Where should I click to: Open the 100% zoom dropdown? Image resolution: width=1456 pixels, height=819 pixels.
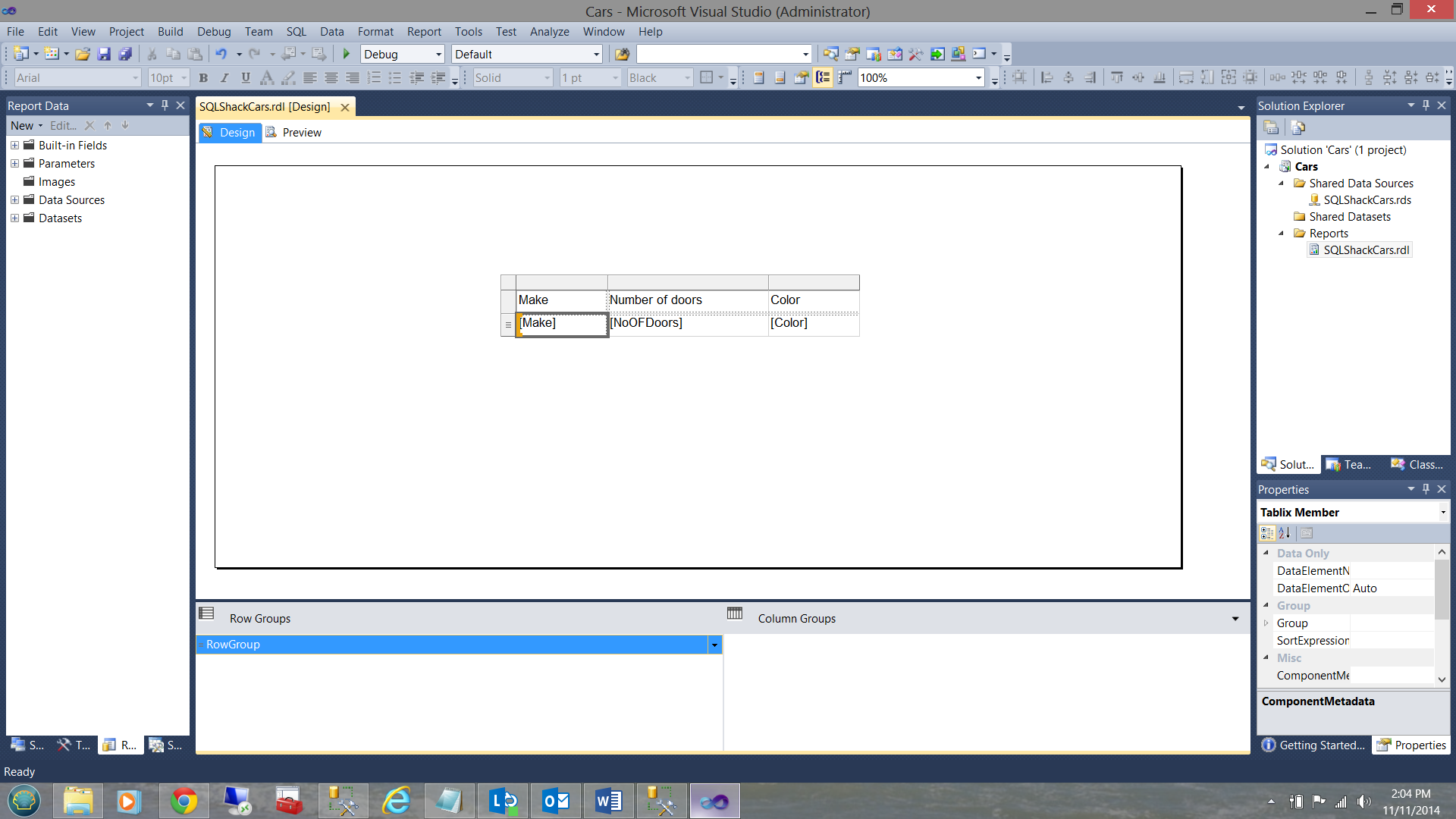click(978, 77)
